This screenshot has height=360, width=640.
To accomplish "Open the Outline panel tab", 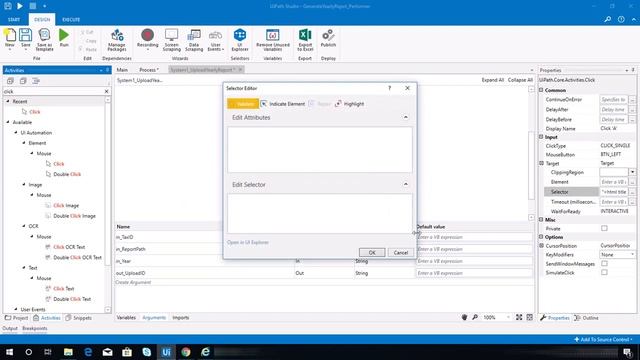I will pyautogui.click(x=586, y=318).
